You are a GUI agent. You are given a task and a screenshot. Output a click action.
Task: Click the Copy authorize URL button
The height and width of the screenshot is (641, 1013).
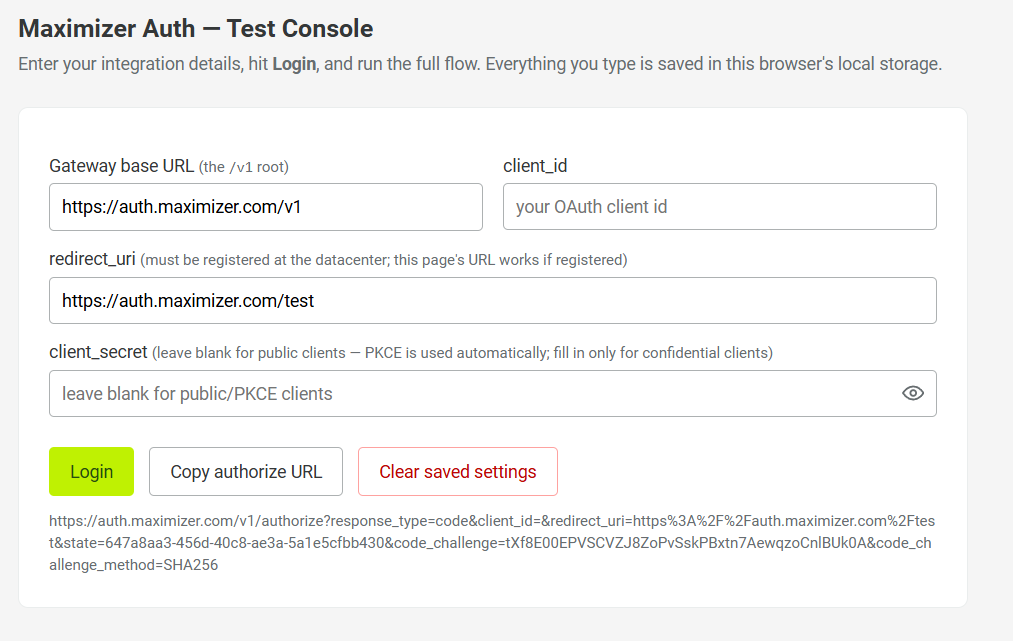pos(246,472)
